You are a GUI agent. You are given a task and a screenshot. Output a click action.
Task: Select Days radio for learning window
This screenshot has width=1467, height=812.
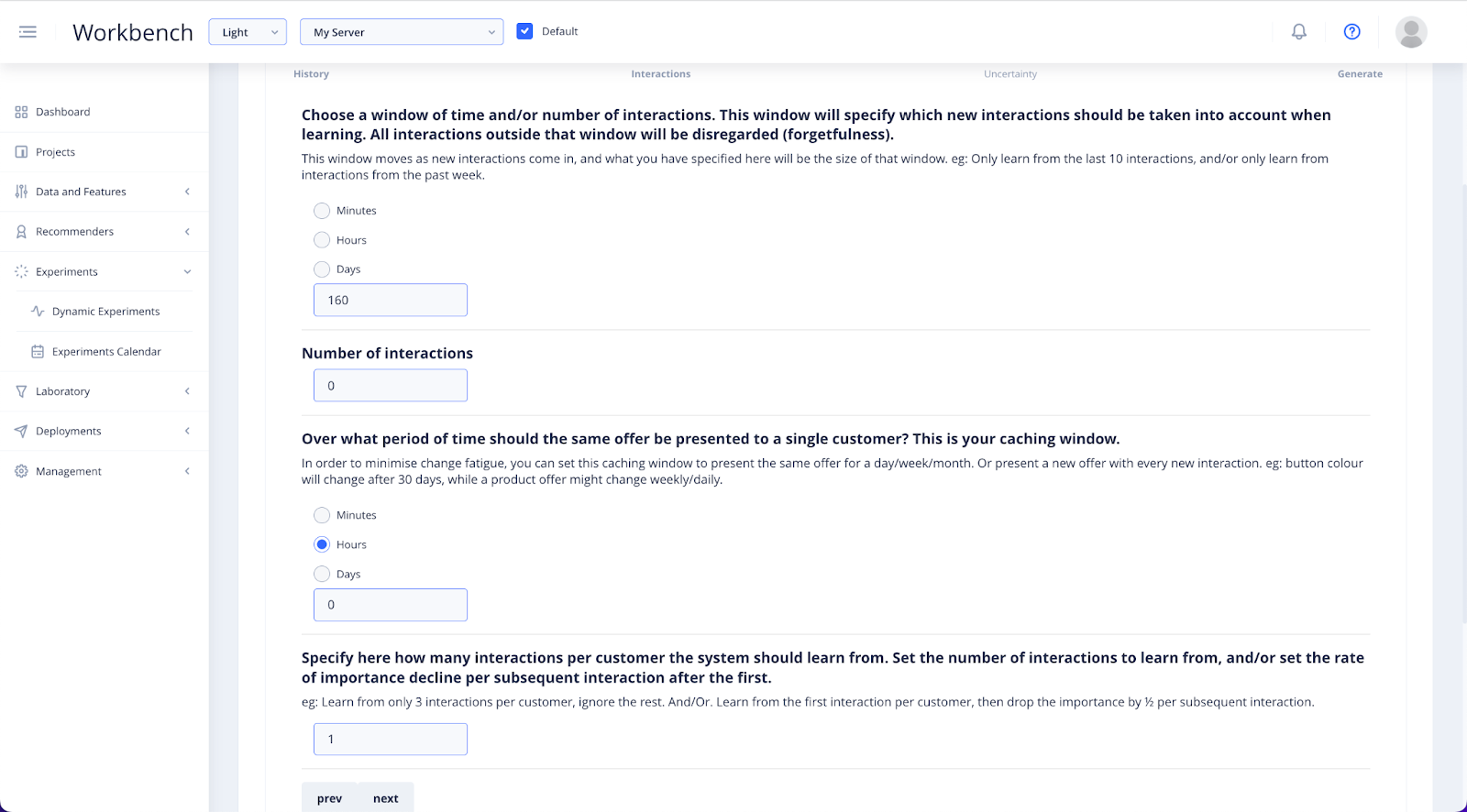[322, 269]
